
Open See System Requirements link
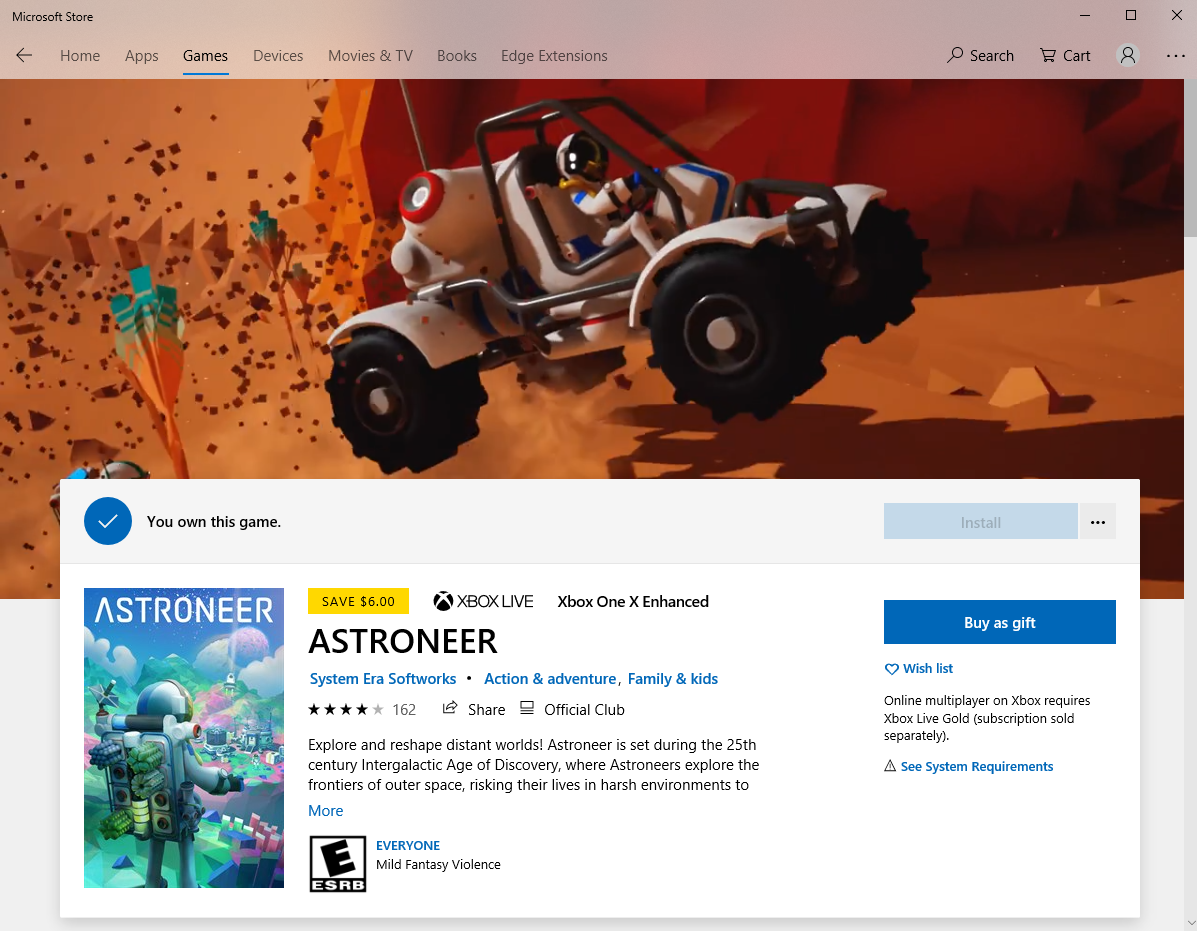[x=976, y=766]
